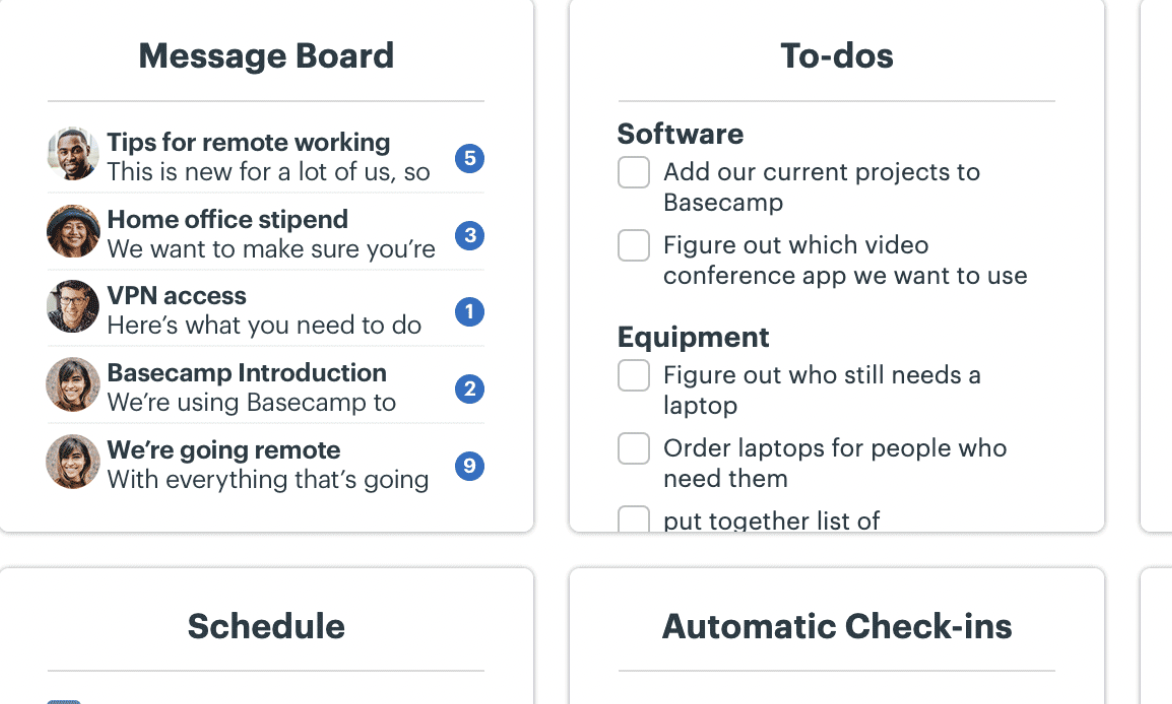Click the 9 comments badge on remote post
This screenshot has width=1172, height=704.
pos(469,466)
